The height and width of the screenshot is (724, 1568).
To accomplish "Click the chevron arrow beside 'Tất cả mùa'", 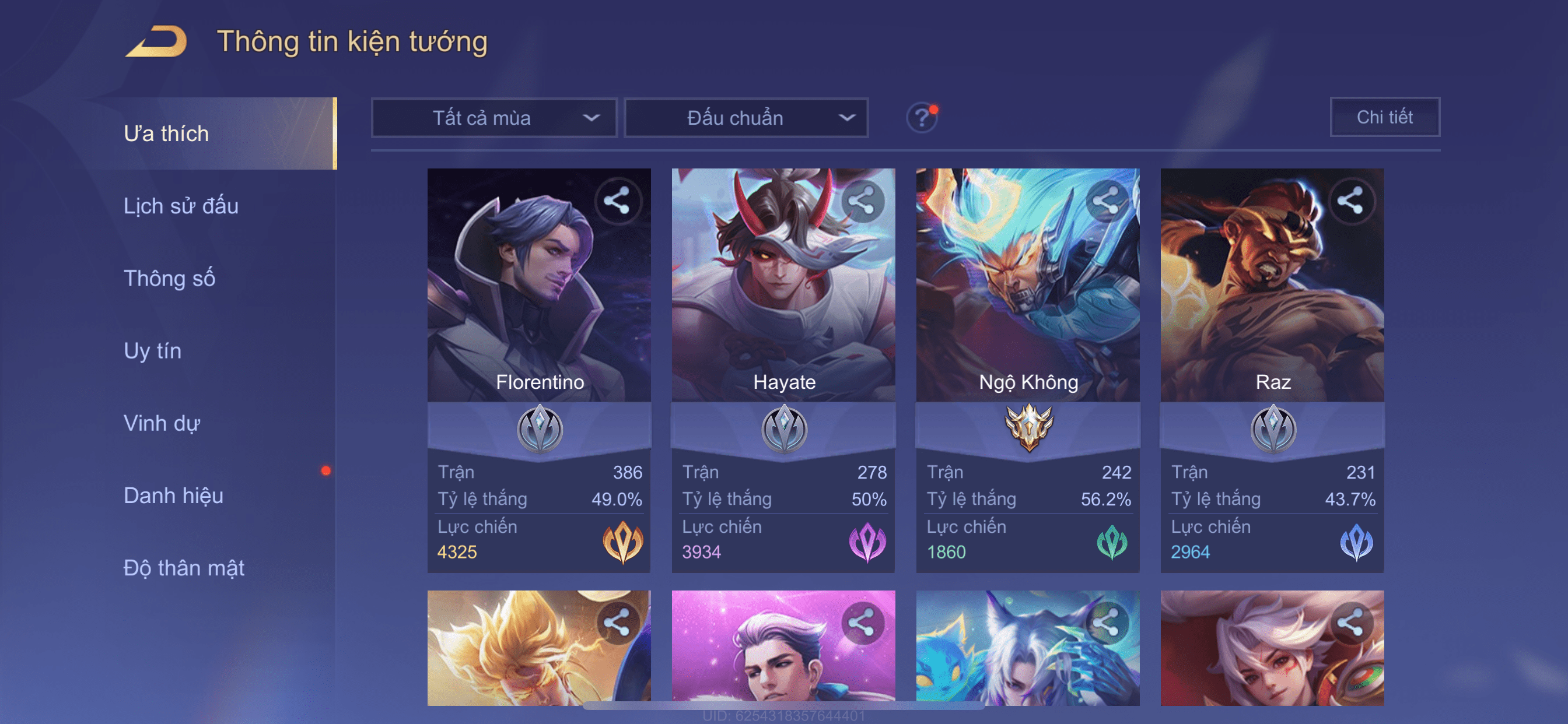I will coord(591,117).
